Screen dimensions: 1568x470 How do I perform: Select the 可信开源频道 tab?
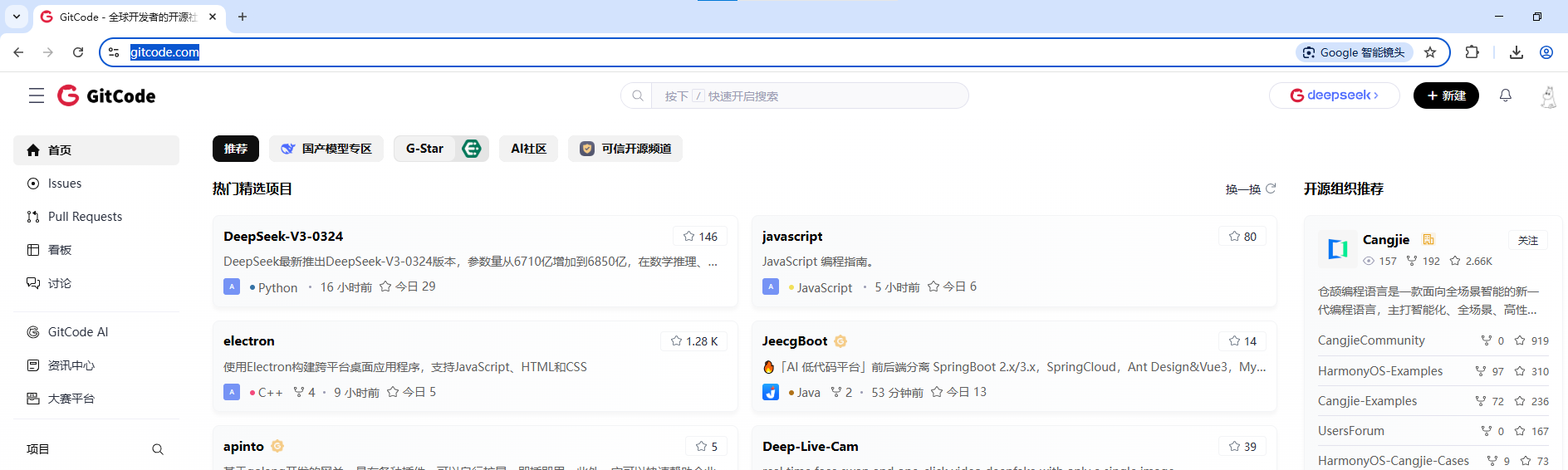point(625,149)
